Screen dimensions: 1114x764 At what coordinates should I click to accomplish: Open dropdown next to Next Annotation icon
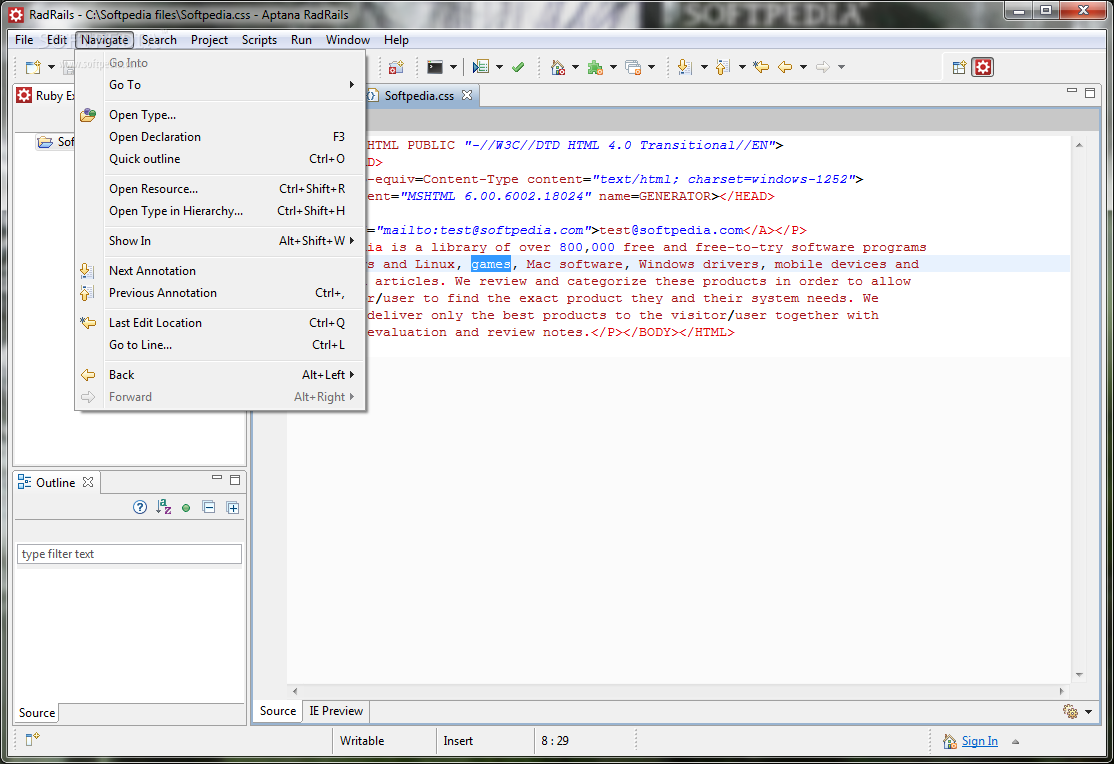point(704,68)
